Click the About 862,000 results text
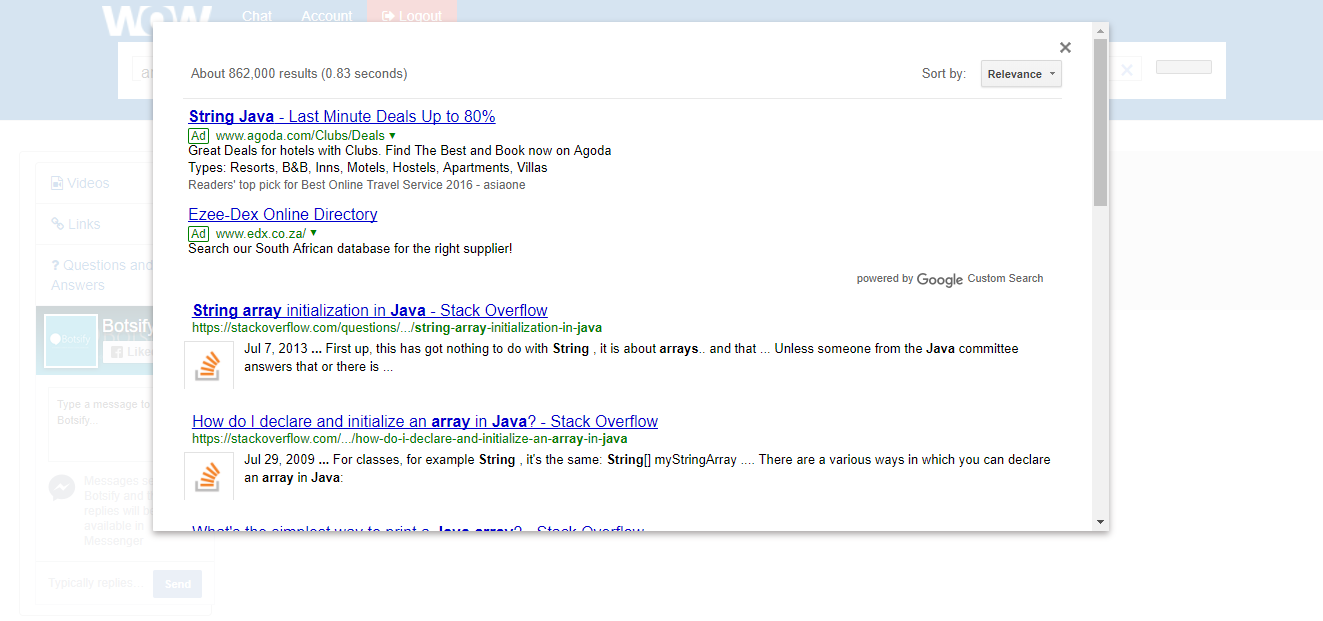This screenshot has width=1323, height=621. tap(299, 73)
